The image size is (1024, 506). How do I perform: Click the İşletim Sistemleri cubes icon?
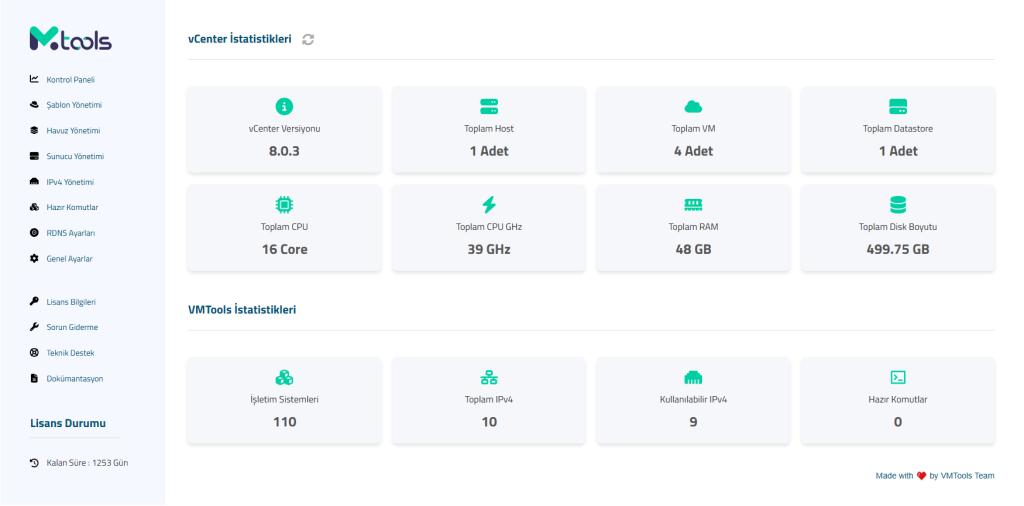(284, 377)
